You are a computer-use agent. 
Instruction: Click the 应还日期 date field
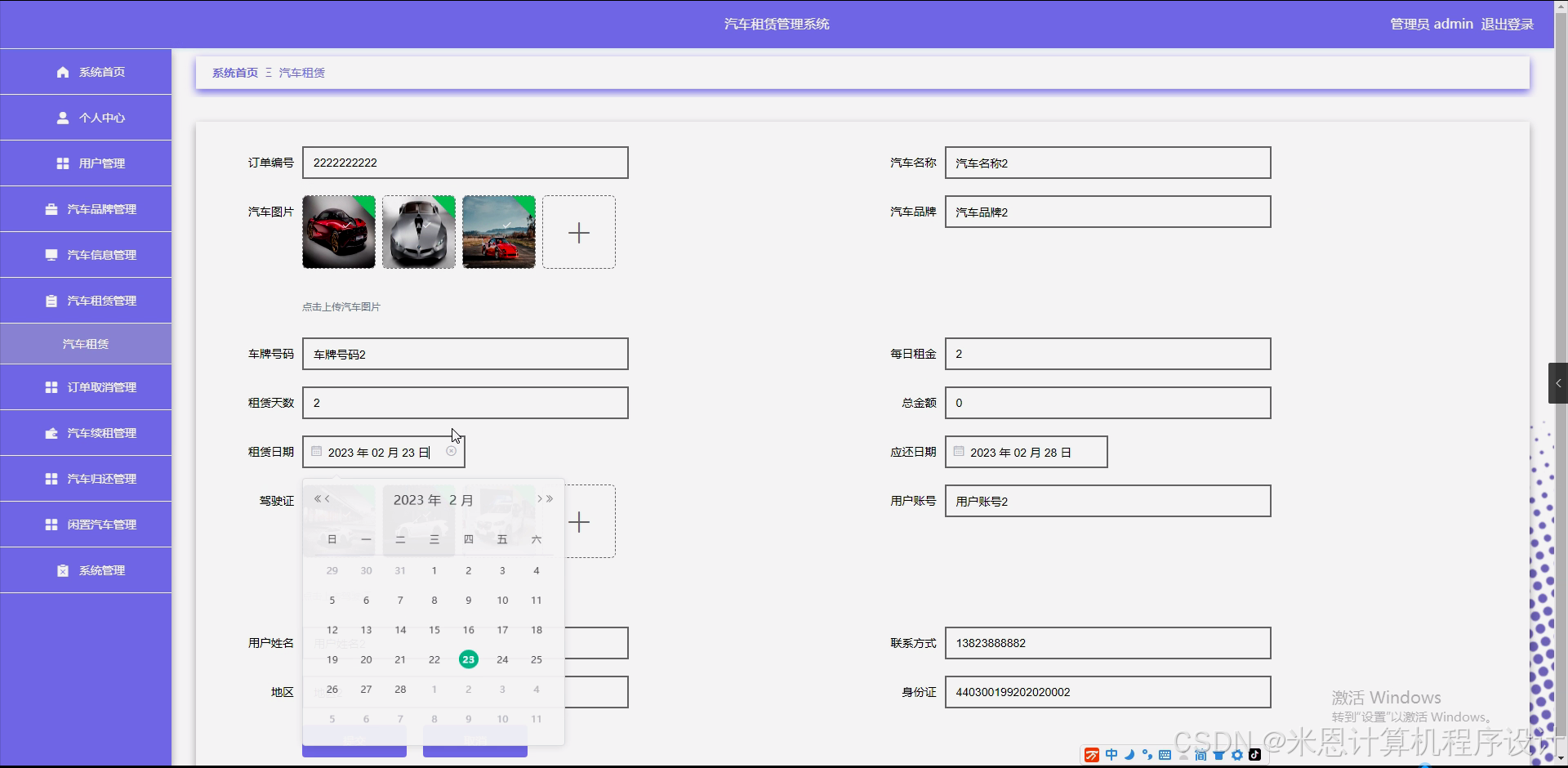click(1027, 452)
